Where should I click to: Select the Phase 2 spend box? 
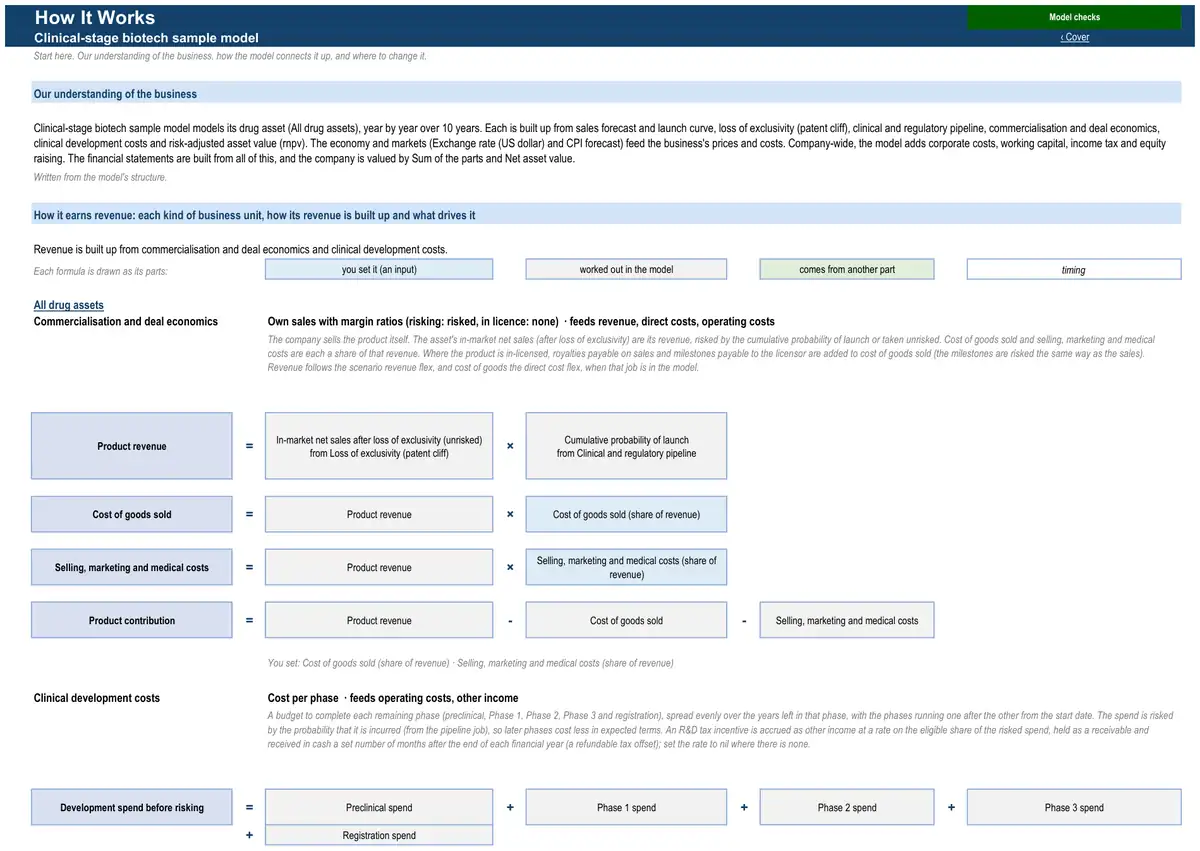point(847,807)
